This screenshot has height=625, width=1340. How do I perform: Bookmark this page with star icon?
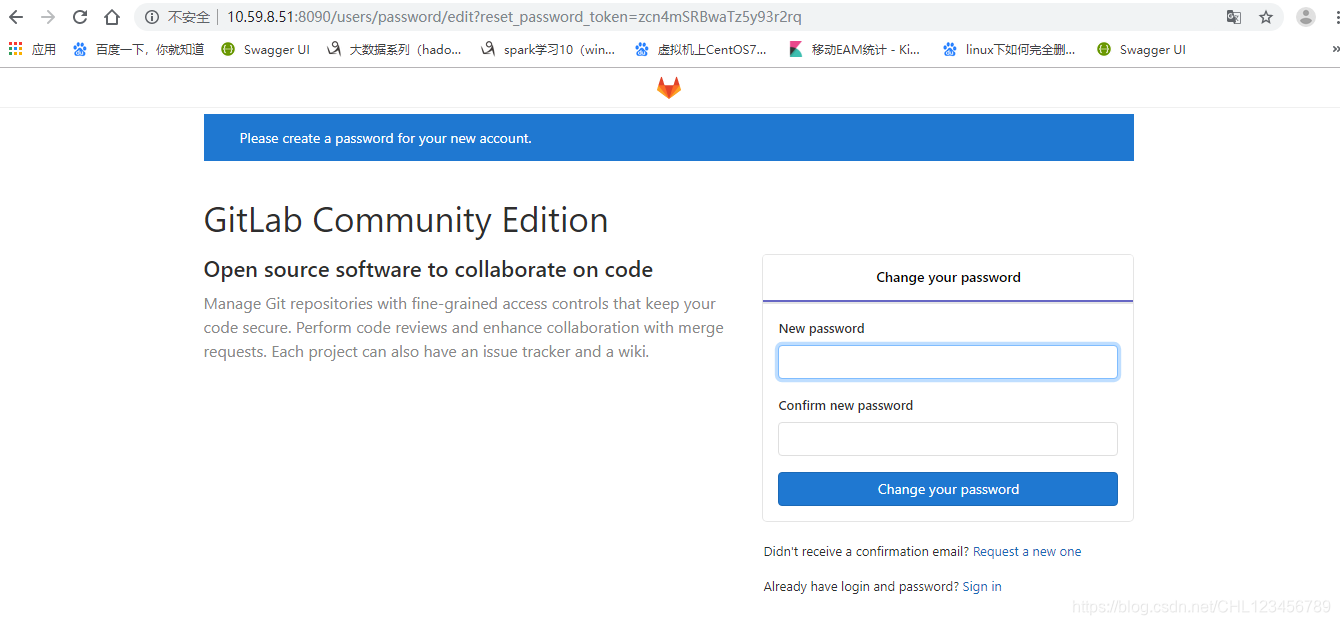coord(1266,17)
